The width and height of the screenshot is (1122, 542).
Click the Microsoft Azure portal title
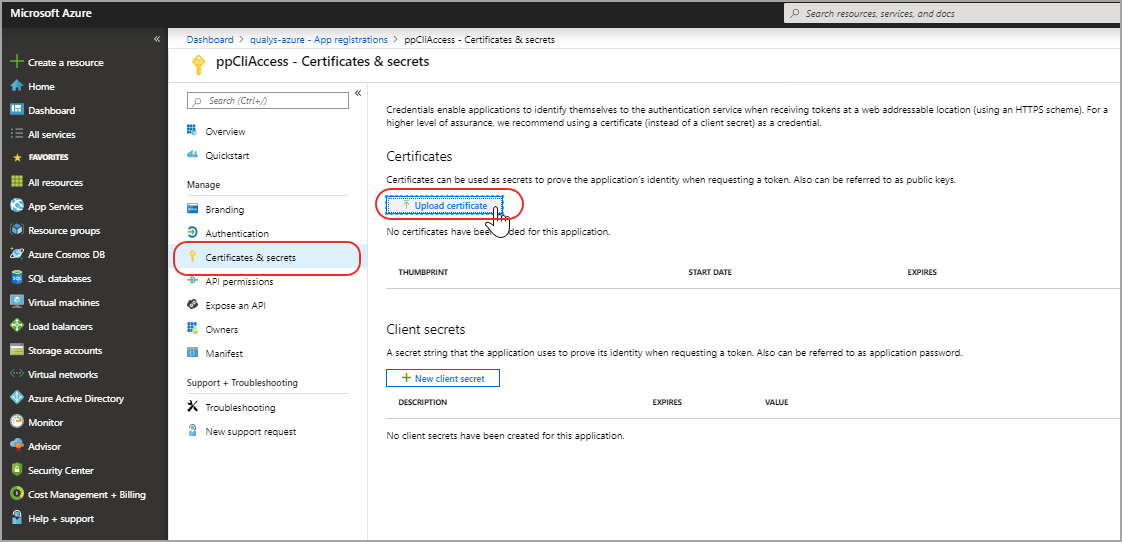[x=51, y=13]
